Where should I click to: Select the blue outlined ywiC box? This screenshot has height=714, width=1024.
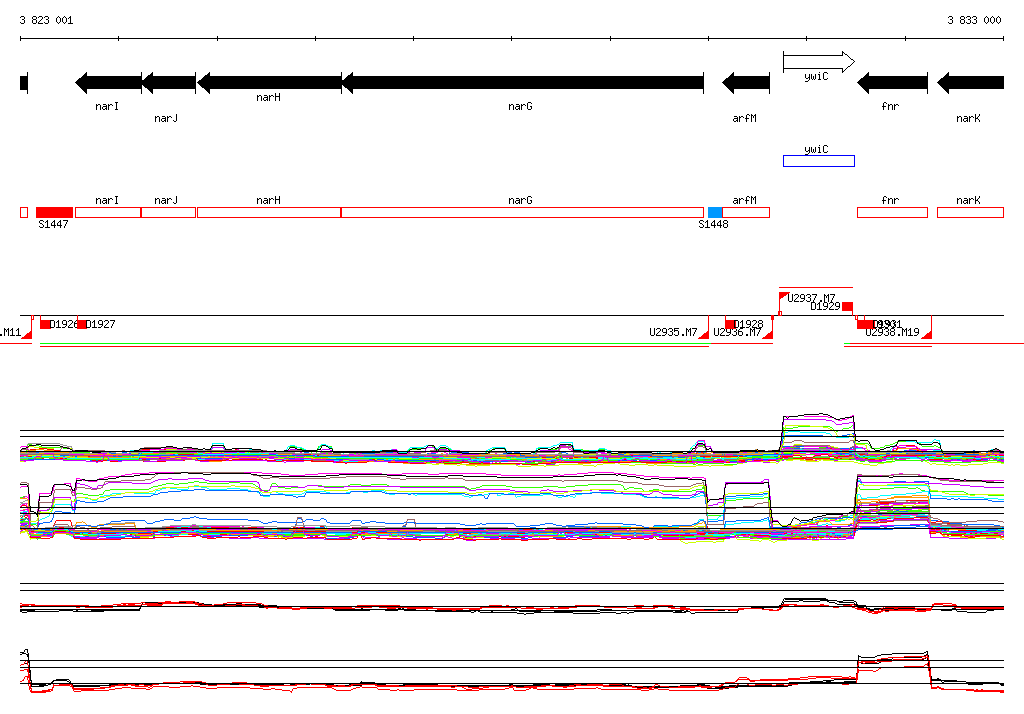(x=819, y=161)
